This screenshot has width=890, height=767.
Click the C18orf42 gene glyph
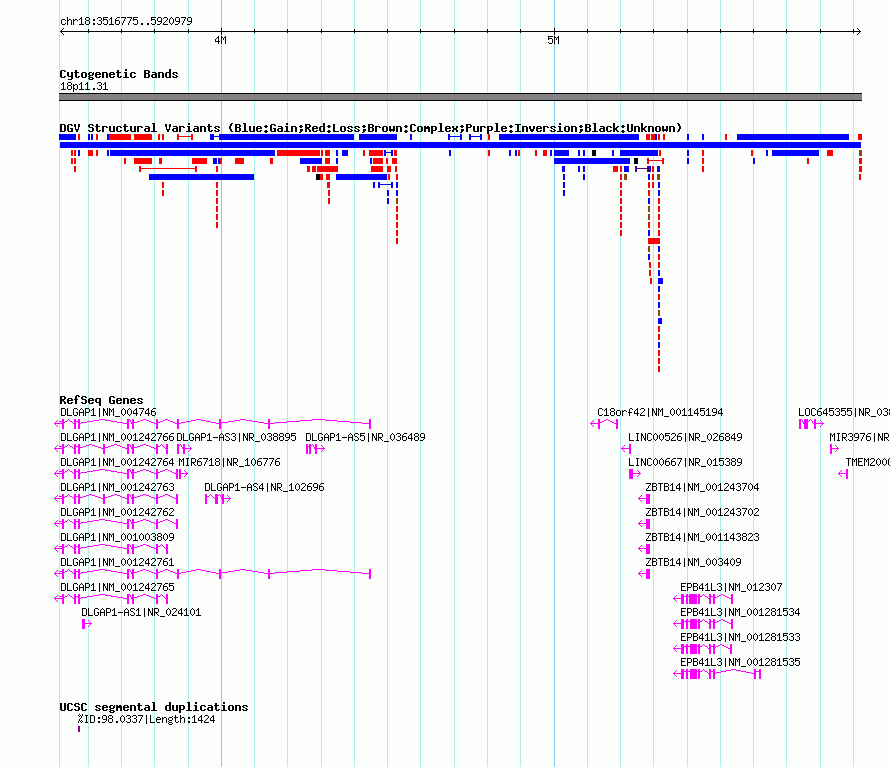pos(604,424)
